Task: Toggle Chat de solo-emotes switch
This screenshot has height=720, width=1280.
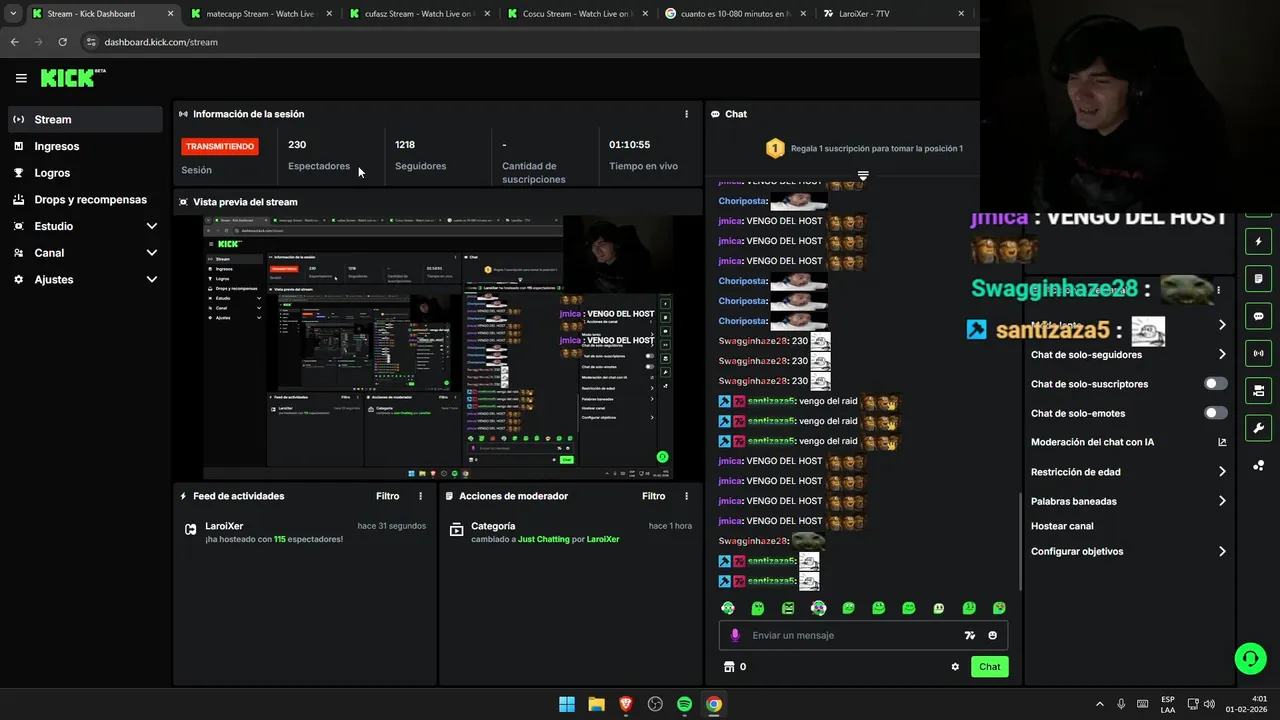Action: 1216,413
